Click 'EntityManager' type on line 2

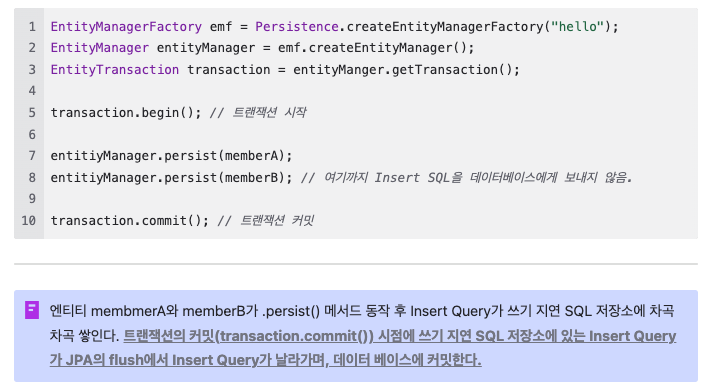tap(99, 48)
